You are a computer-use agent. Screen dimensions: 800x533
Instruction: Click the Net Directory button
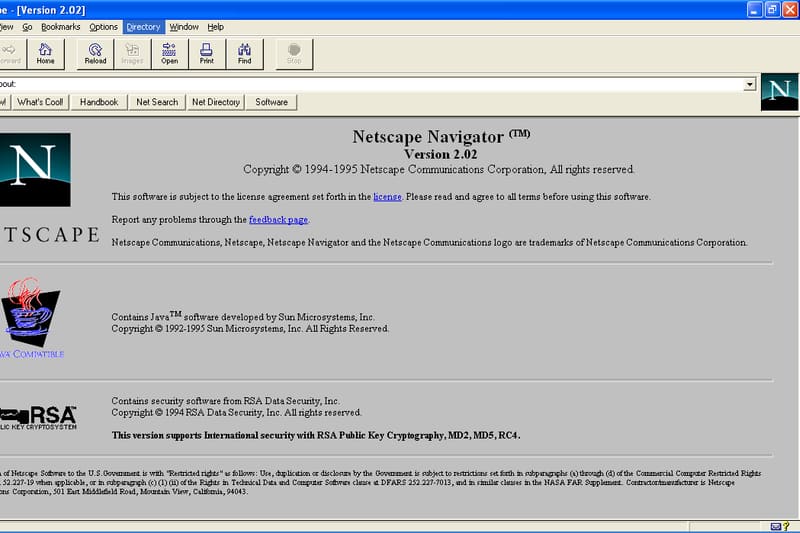click(x=216, y=102)
